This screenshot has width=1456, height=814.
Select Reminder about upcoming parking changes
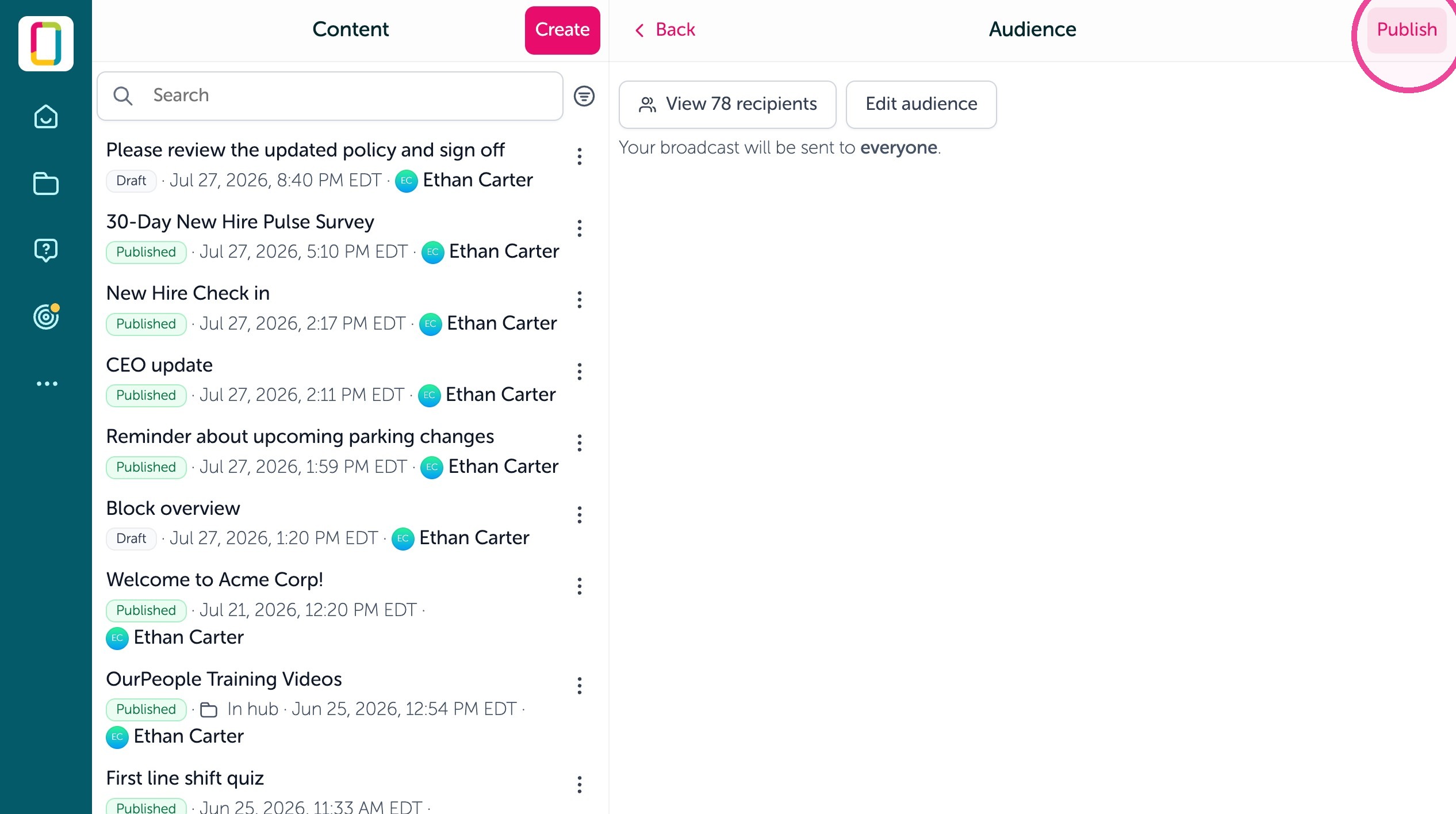point(334,452)
